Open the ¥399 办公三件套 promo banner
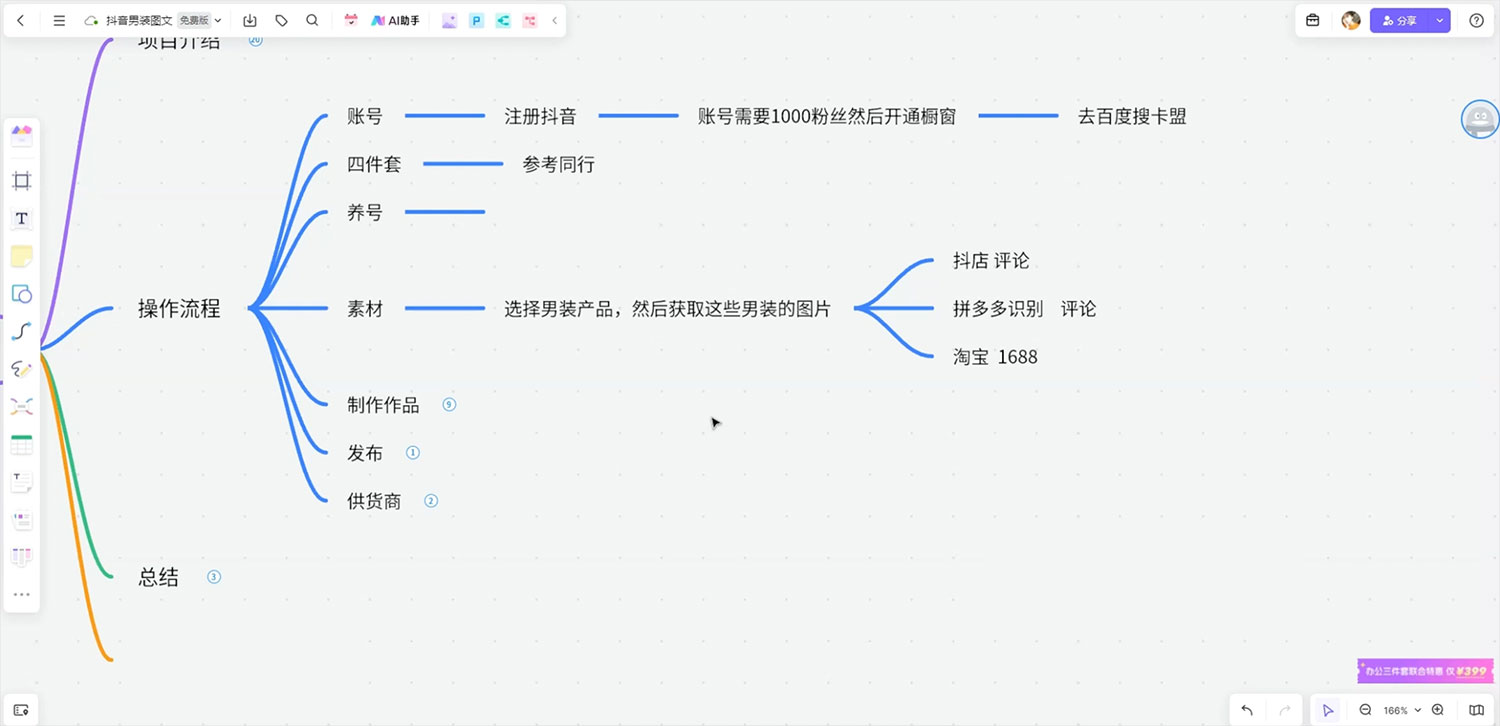The height and width of the screenshot is (726, 1500). (x=1424, y=670)
